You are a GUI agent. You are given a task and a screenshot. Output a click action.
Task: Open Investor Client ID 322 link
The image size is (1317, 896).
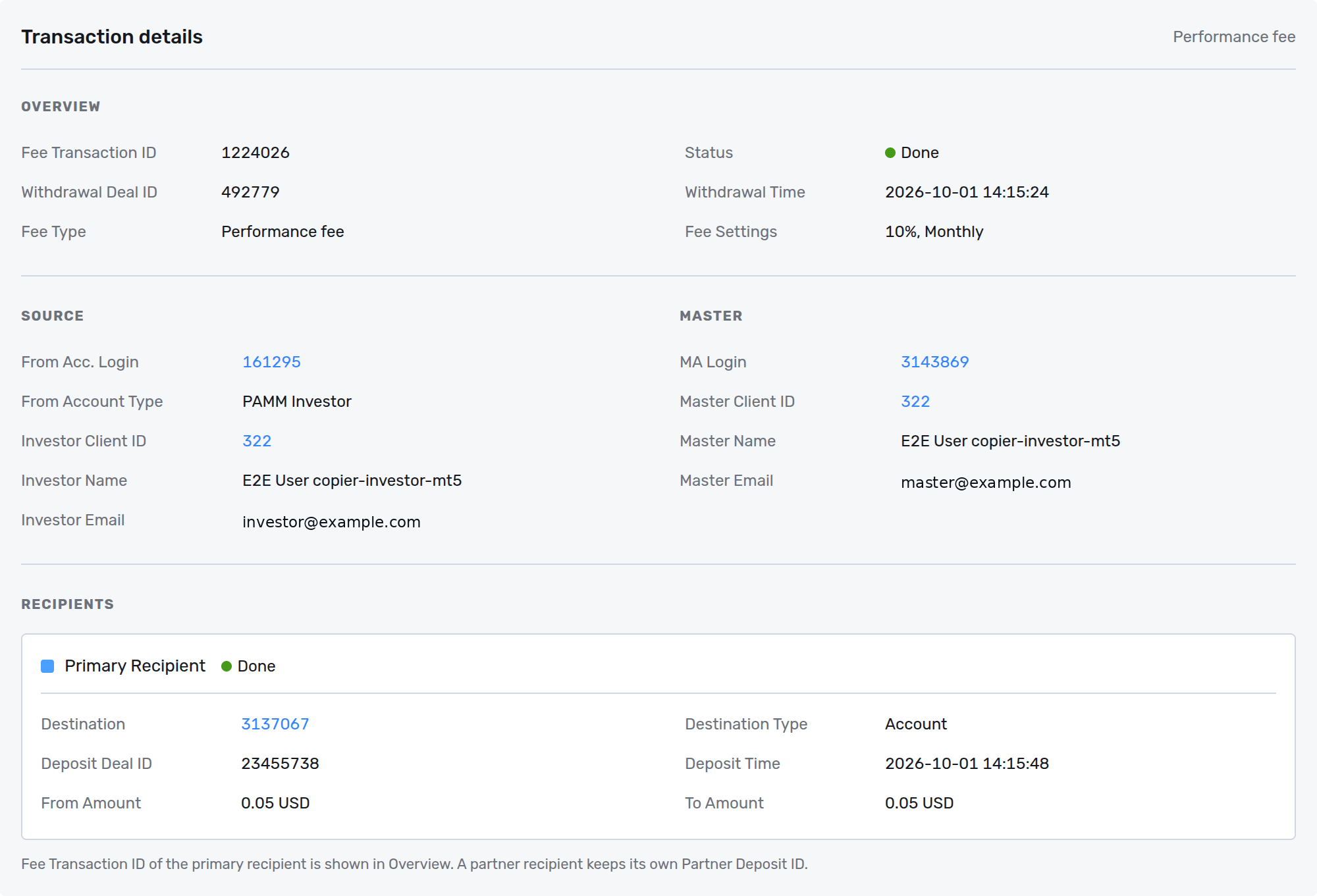click(257, 441)
